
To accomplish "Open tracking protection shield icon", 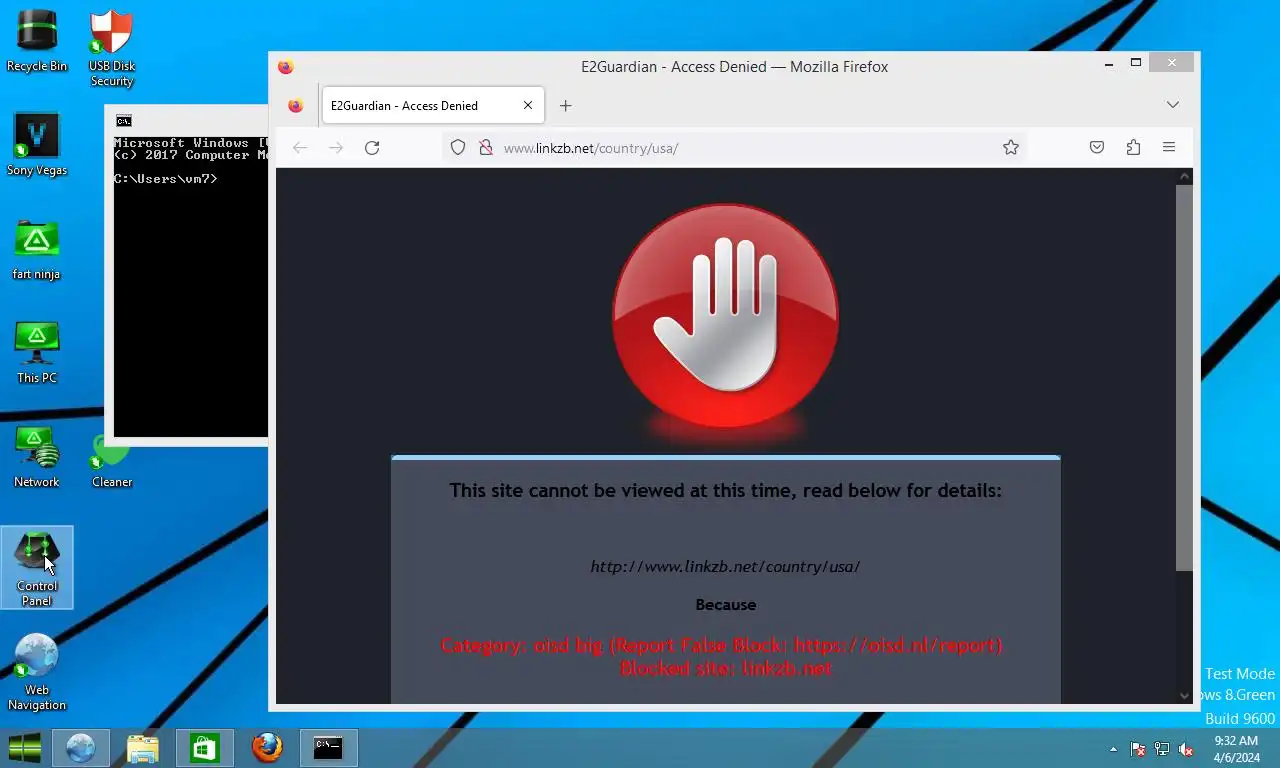I will click(x=458, y=148).
